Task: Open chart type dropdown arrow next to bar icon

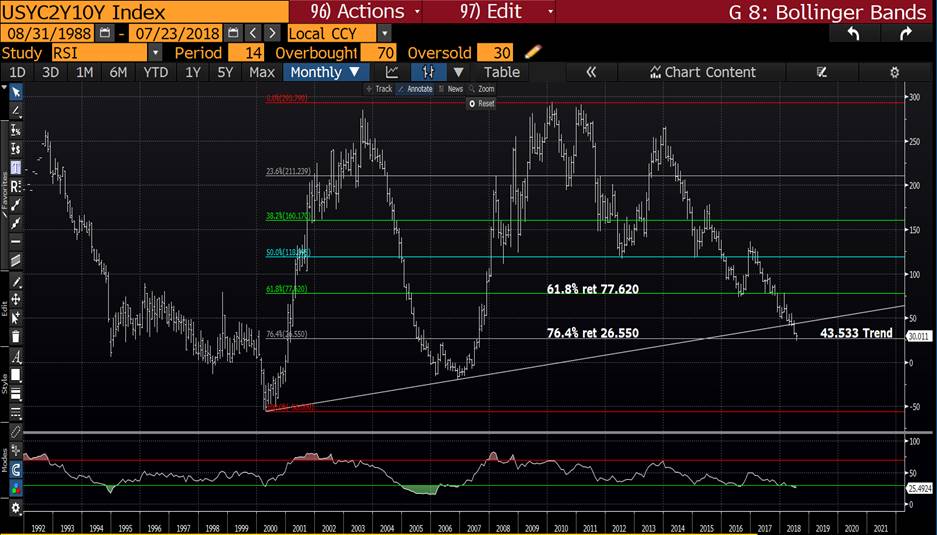Action: pos(458,72)
